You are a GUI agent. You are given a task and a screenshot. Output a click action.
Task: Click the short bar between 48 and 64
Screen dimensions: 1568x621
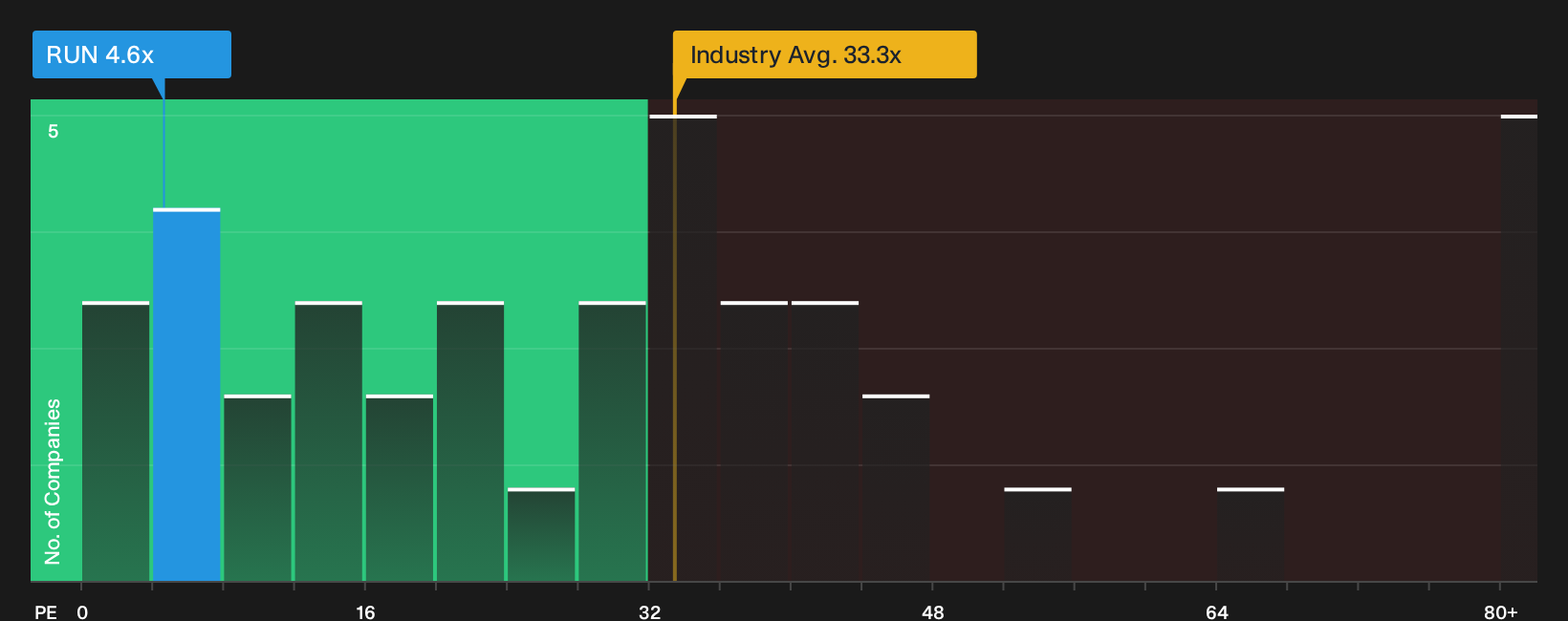coord(1038,534)
